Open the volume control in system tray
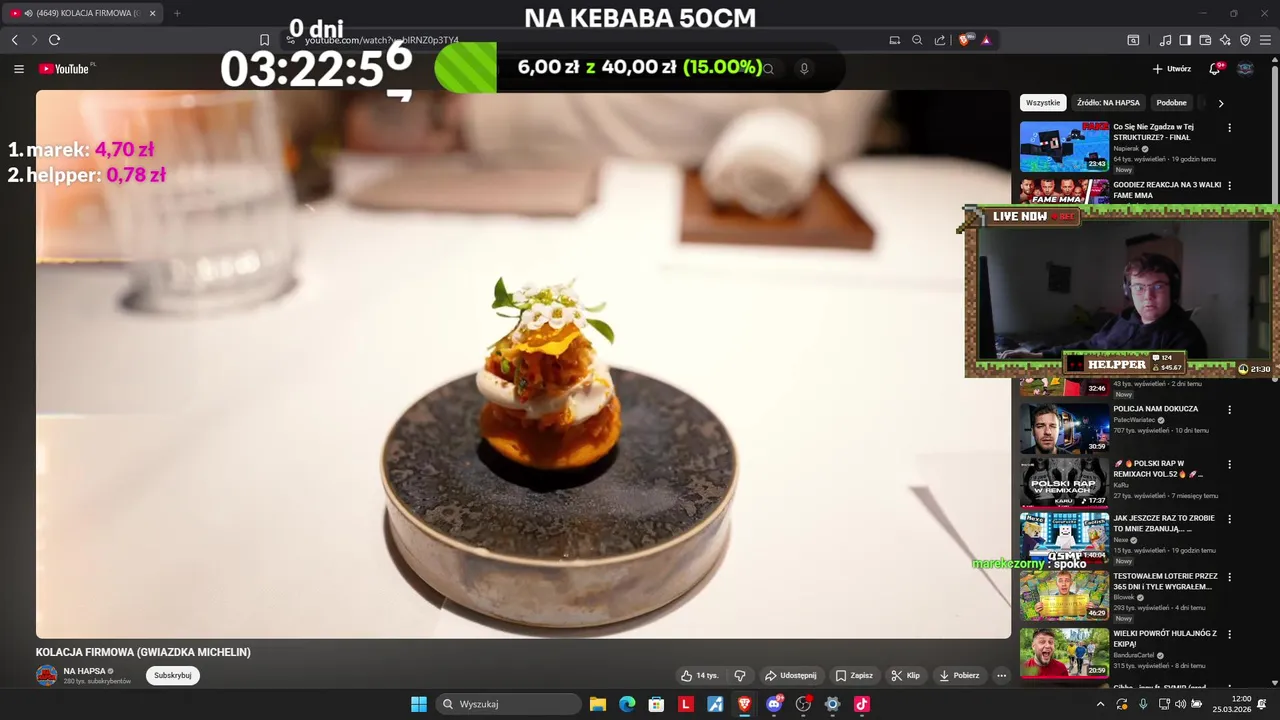Image resolution: width=1280 pixels, height=720 pixels. [1180, 705]
